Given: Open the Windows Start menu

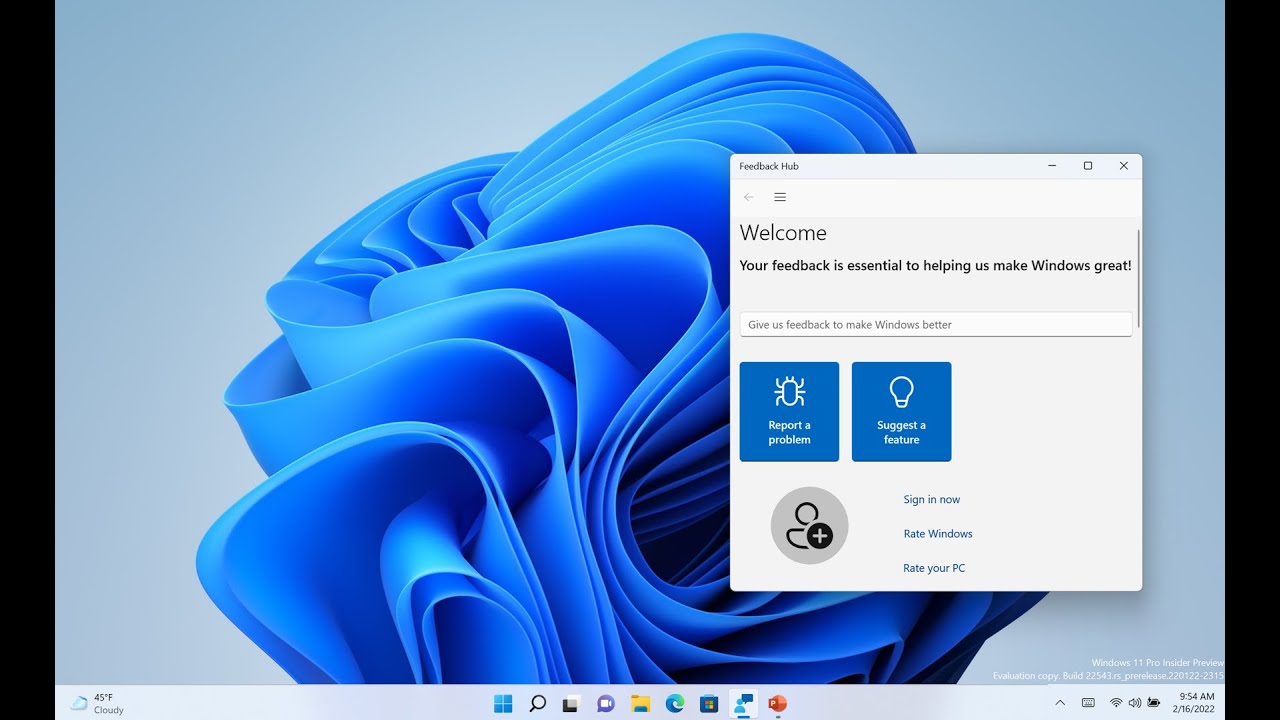Looking at the screenshot, I should pyautogui.click(x=503, y=703).
